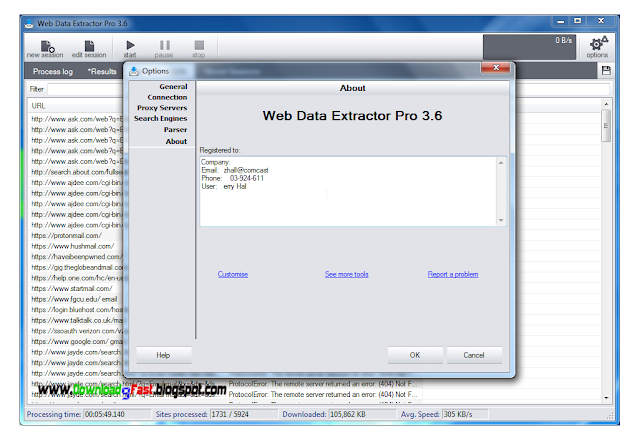
Task: Select the https://www.talktalk.co.uk row
Action: coord(76,320)
